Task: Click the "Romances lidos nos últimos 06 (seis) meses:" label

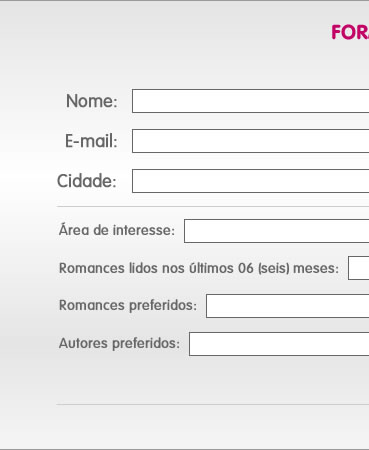Action: (199, 268)
